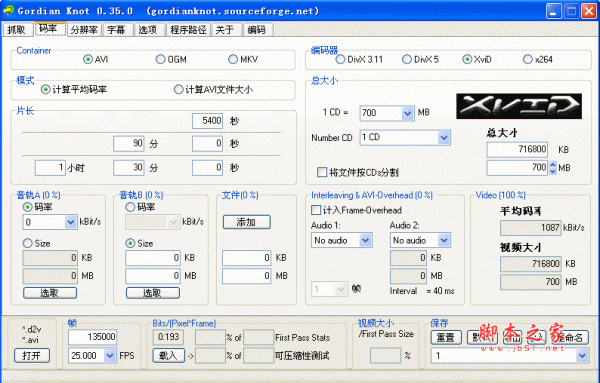This screenshot has height=383, width=600.
Task: Open the 音轨A kBit/s bitrate dropdown
Action: [70, 222]
